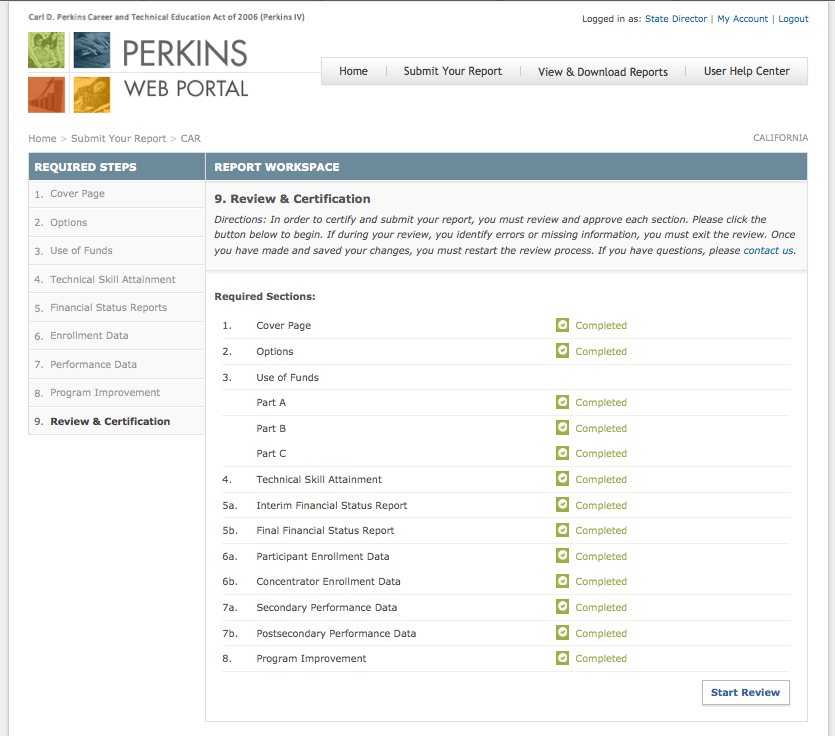Click Logout at the top right

pyautogui.click(x=793, y=18)
